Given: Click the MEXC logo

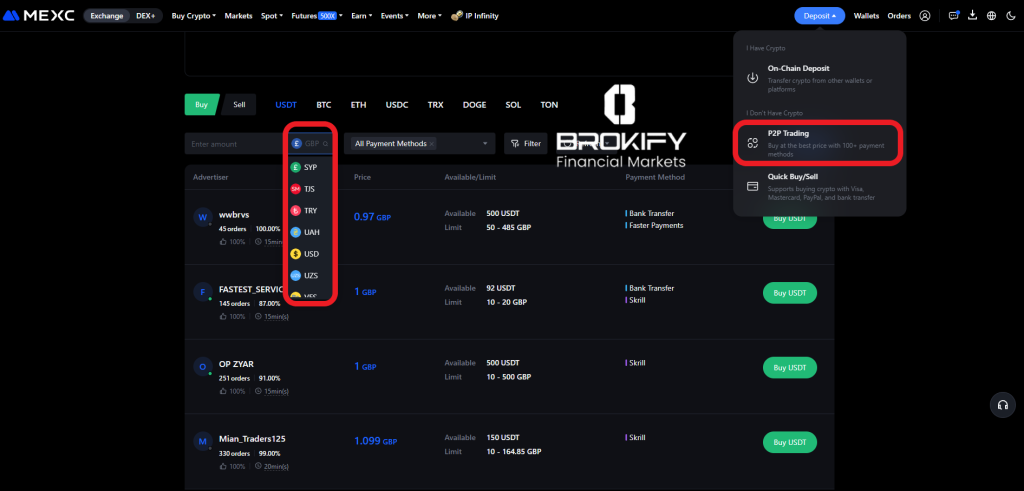Looking at the screenshot, I should [38, 16].
